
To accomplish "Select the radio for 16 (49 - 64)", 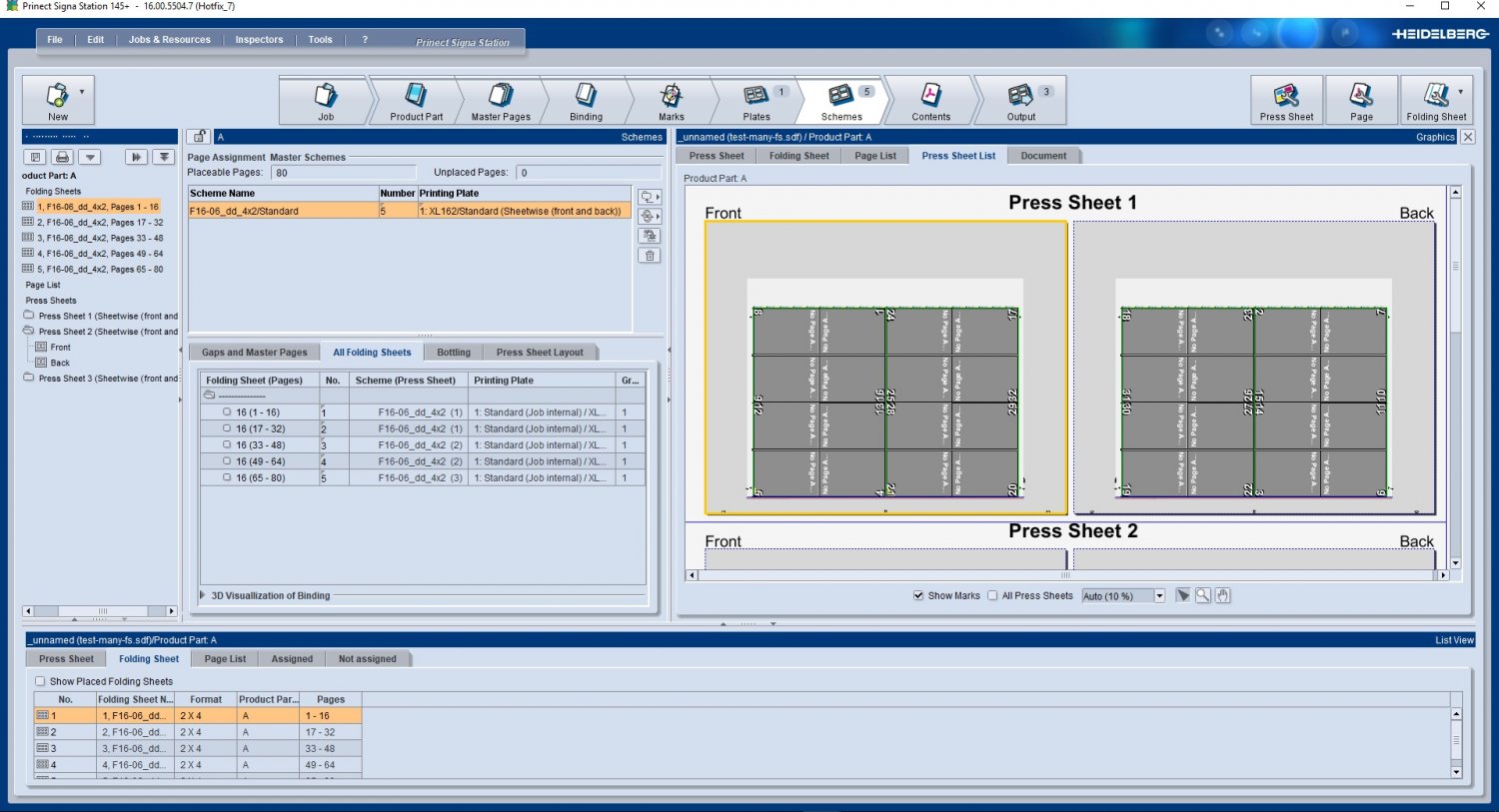I will pos(227,461).
